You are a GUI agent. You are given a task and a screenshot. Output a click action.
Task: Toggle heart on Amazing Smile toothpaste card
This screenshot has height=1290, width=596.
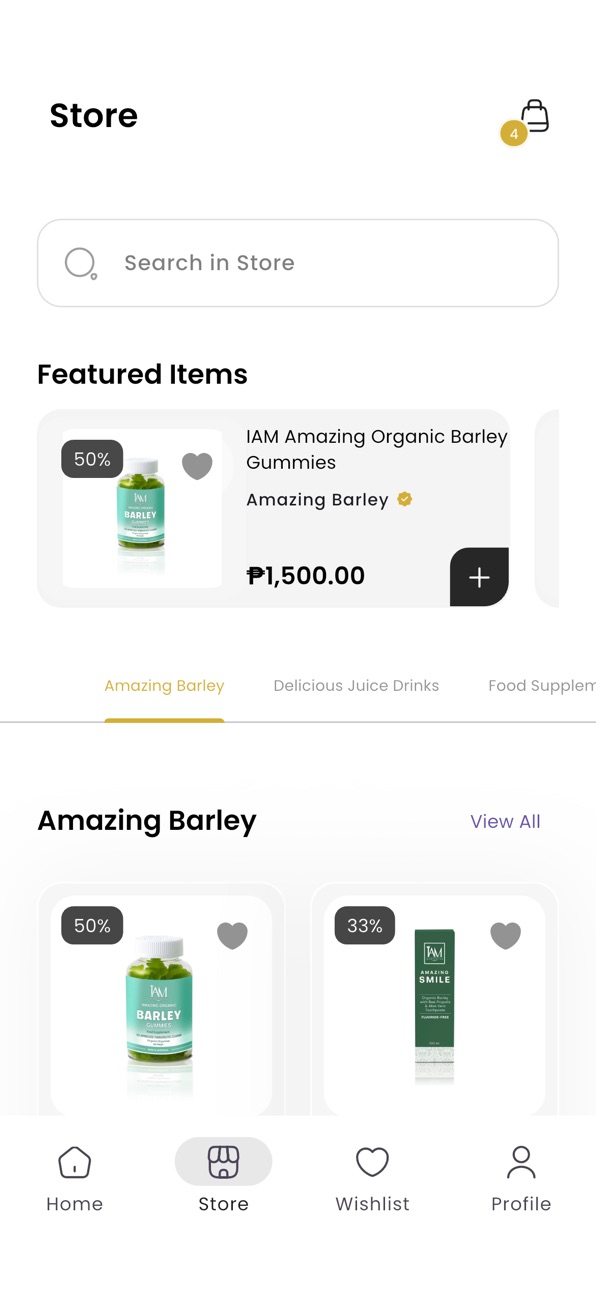505,935
